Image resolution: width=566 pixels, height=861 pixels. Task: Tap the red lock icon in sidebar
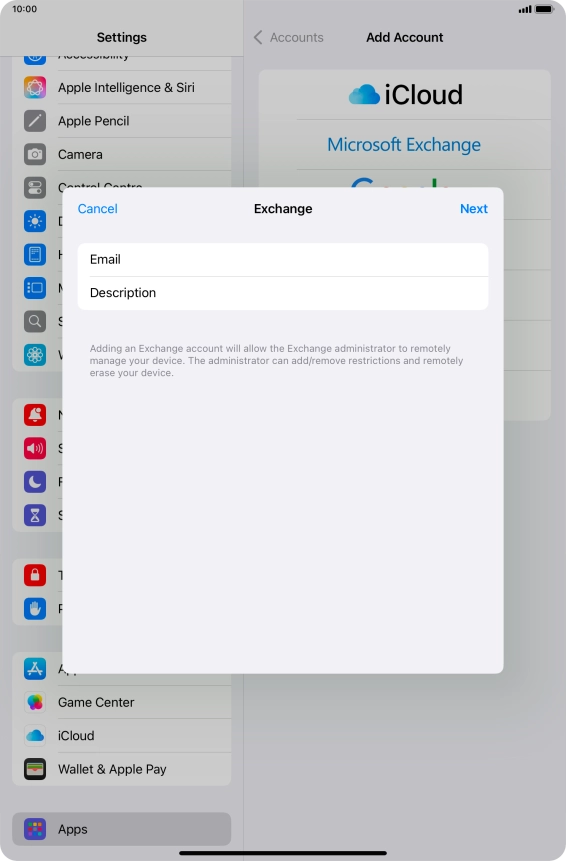pos(35,575)
